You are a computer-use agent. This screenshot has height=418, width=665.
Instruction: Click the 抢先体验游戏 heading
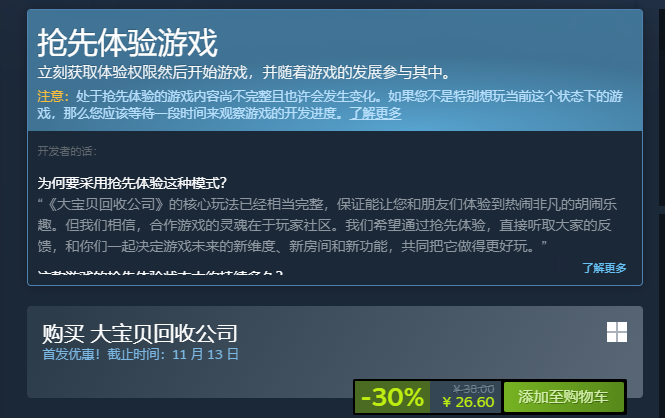click(127, 43)
